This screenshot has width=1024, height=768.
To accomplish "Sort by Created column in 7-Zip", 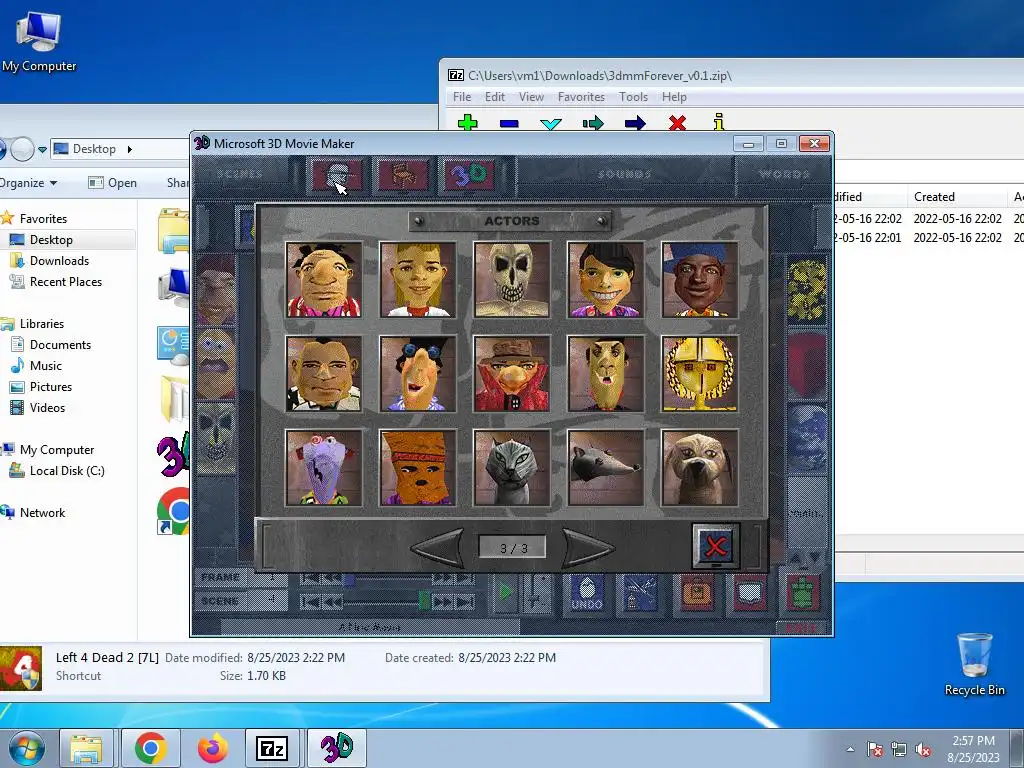I will click(957, 197).
